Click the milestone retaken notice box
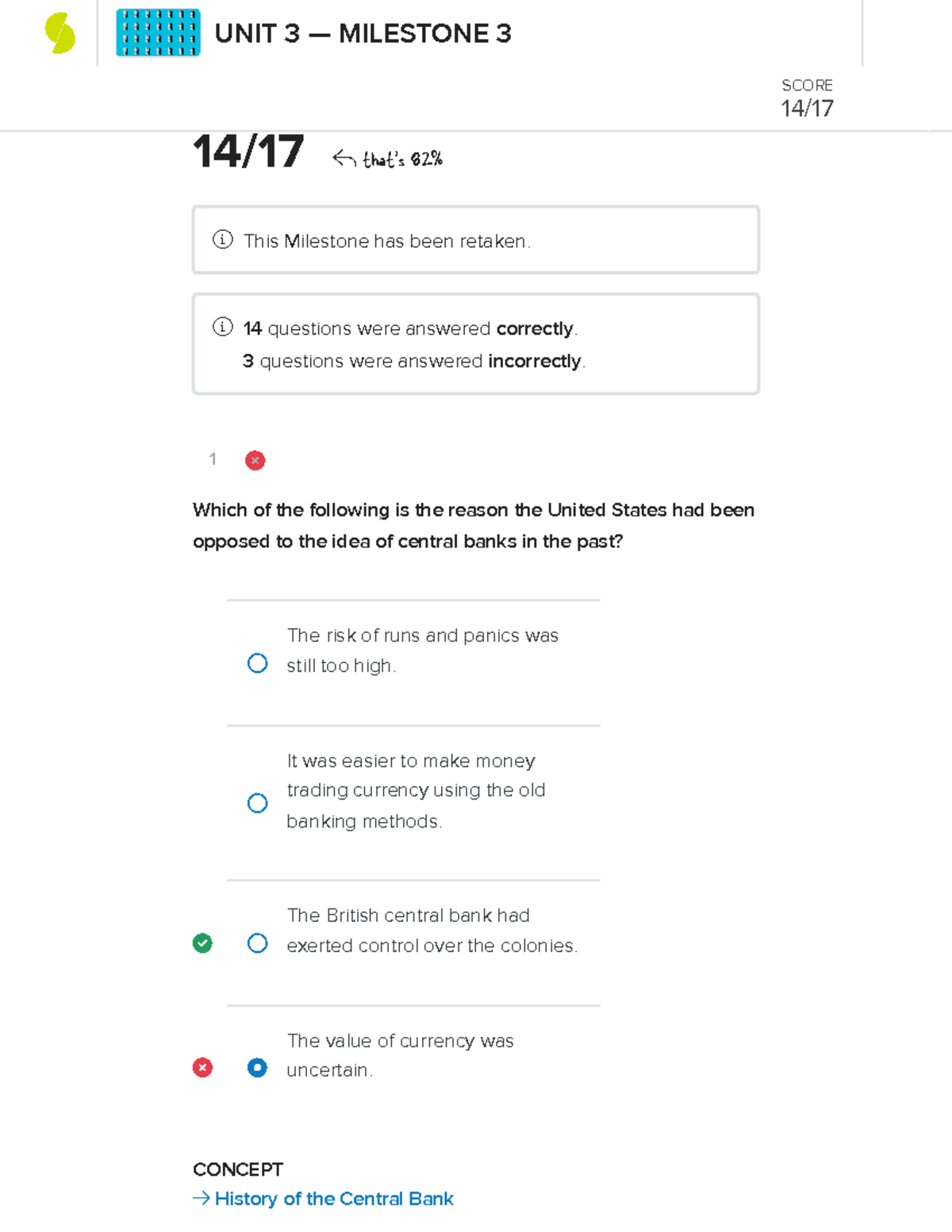The image size is (952, 1232). point(475,239)
